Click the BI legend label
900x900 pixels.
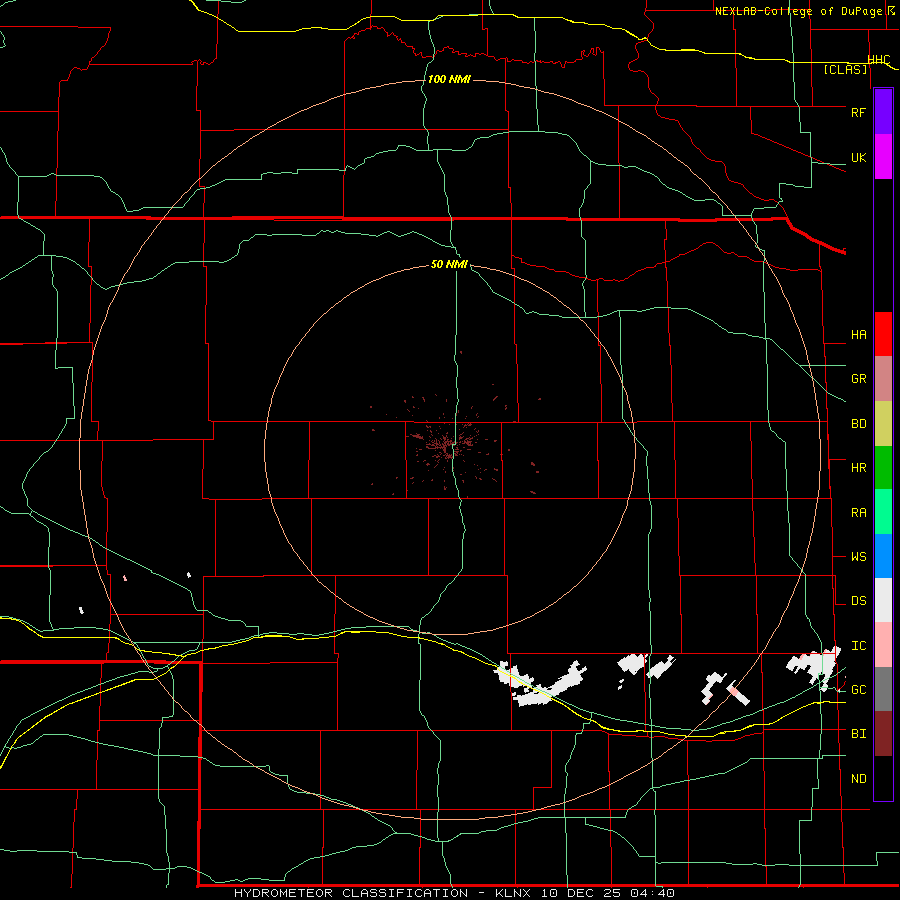coord(858,734)
